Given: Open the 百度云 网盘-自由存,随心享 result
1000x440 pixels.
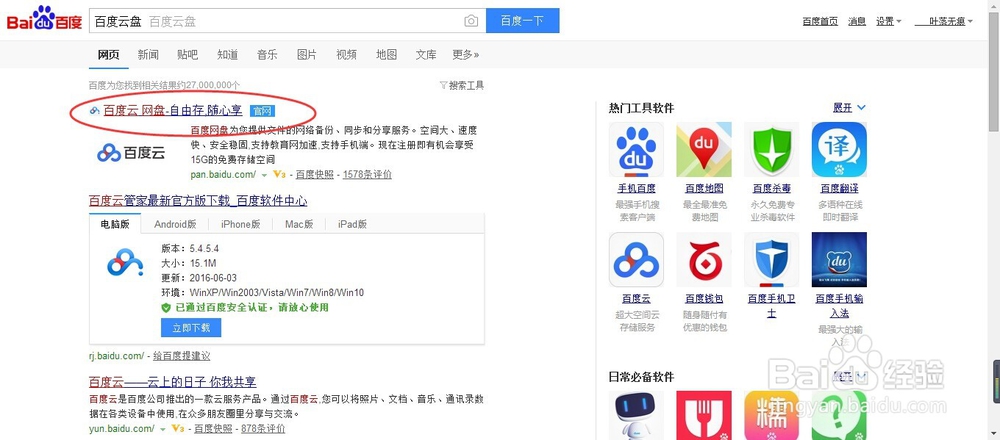Looking at the screenshot, I should [173, 111].
